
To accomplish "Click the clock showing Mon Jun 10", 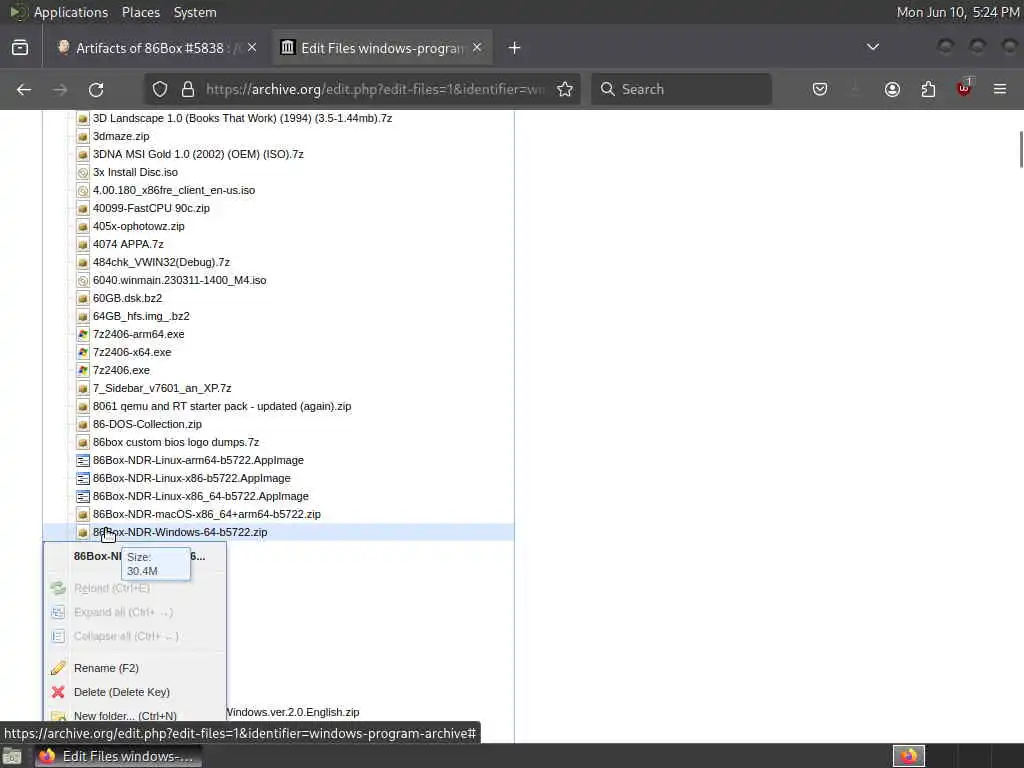I will point(957,12).
